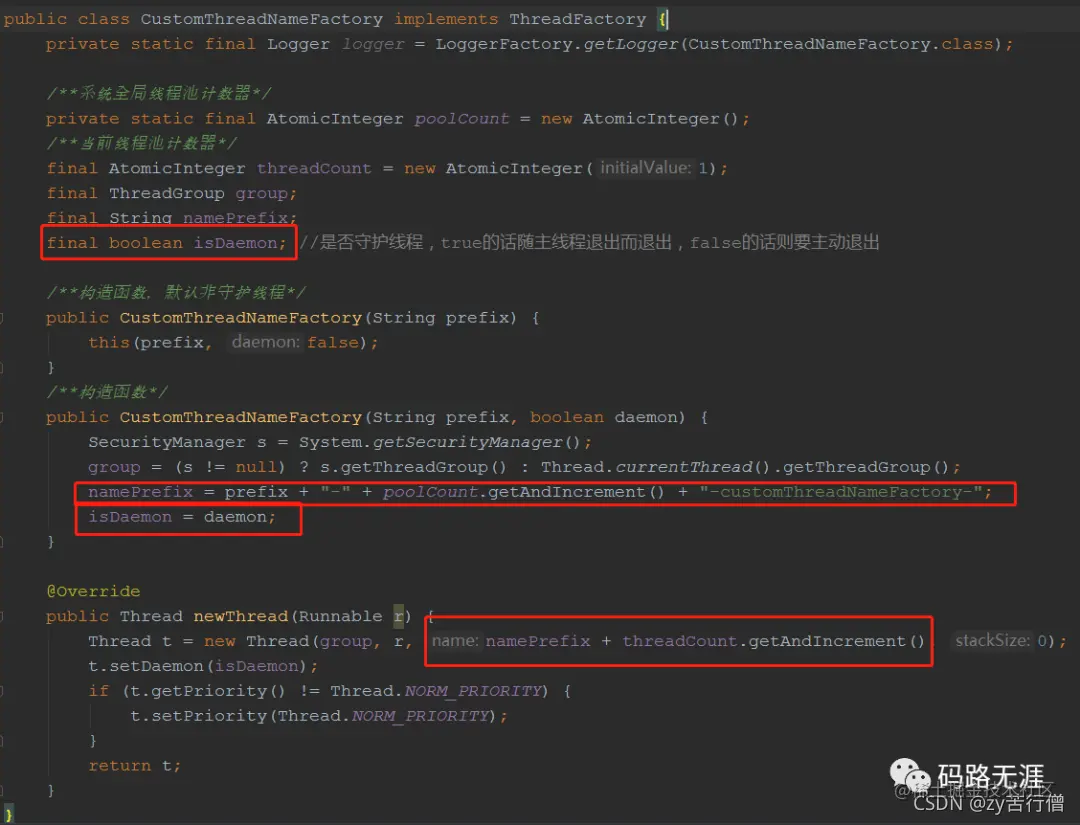Click the 'daemon:' parameter hint before false
Image resolution: width=1080 pixels, height=825 pixels.
(x=266, y=342)
